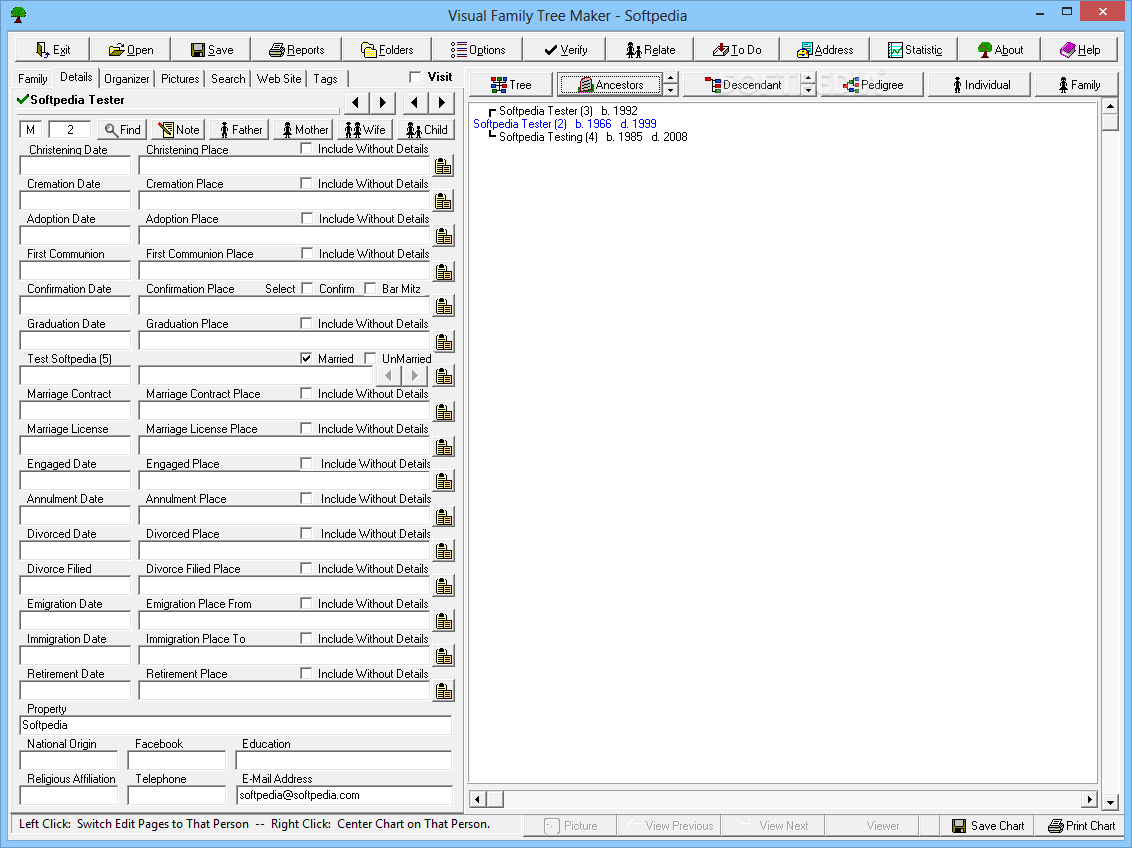
Task: Click the chart horizontal scrollbar thumb
Action: click(x=495, y=799)
